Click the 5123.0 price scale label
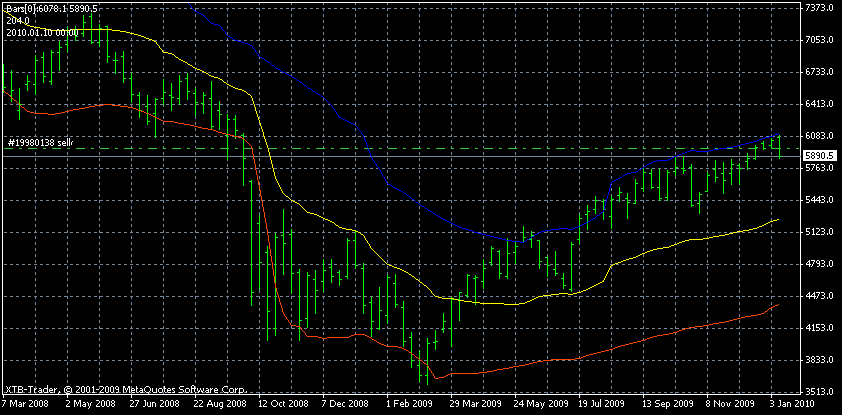This screenshot has width=842, height=415. 820,232
